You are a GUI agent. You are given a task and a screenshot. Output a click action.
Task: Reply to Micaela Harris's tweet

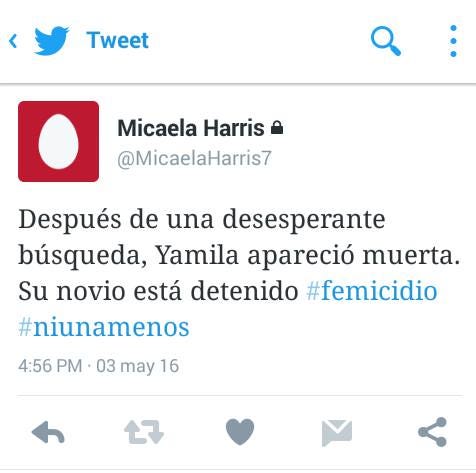pyautogui.click(x=48, y=432)
